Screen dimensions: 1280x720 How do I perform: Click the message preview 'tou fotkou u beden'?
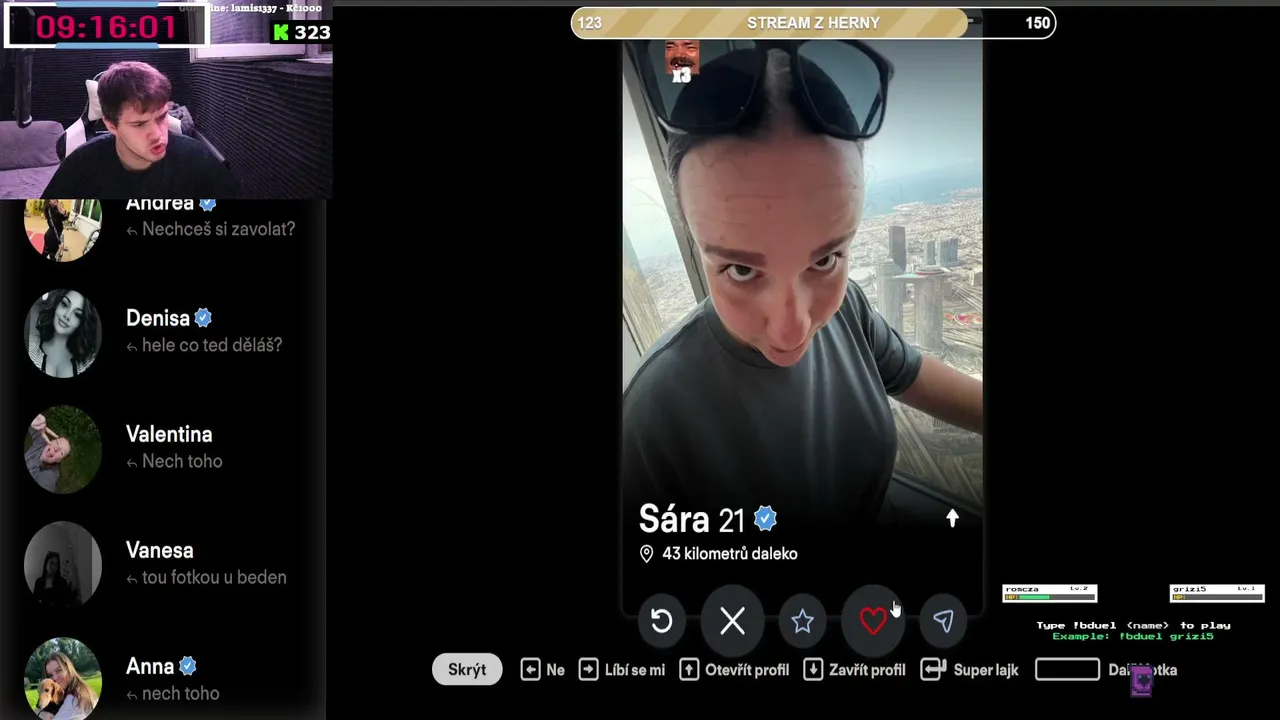[214, 577]
